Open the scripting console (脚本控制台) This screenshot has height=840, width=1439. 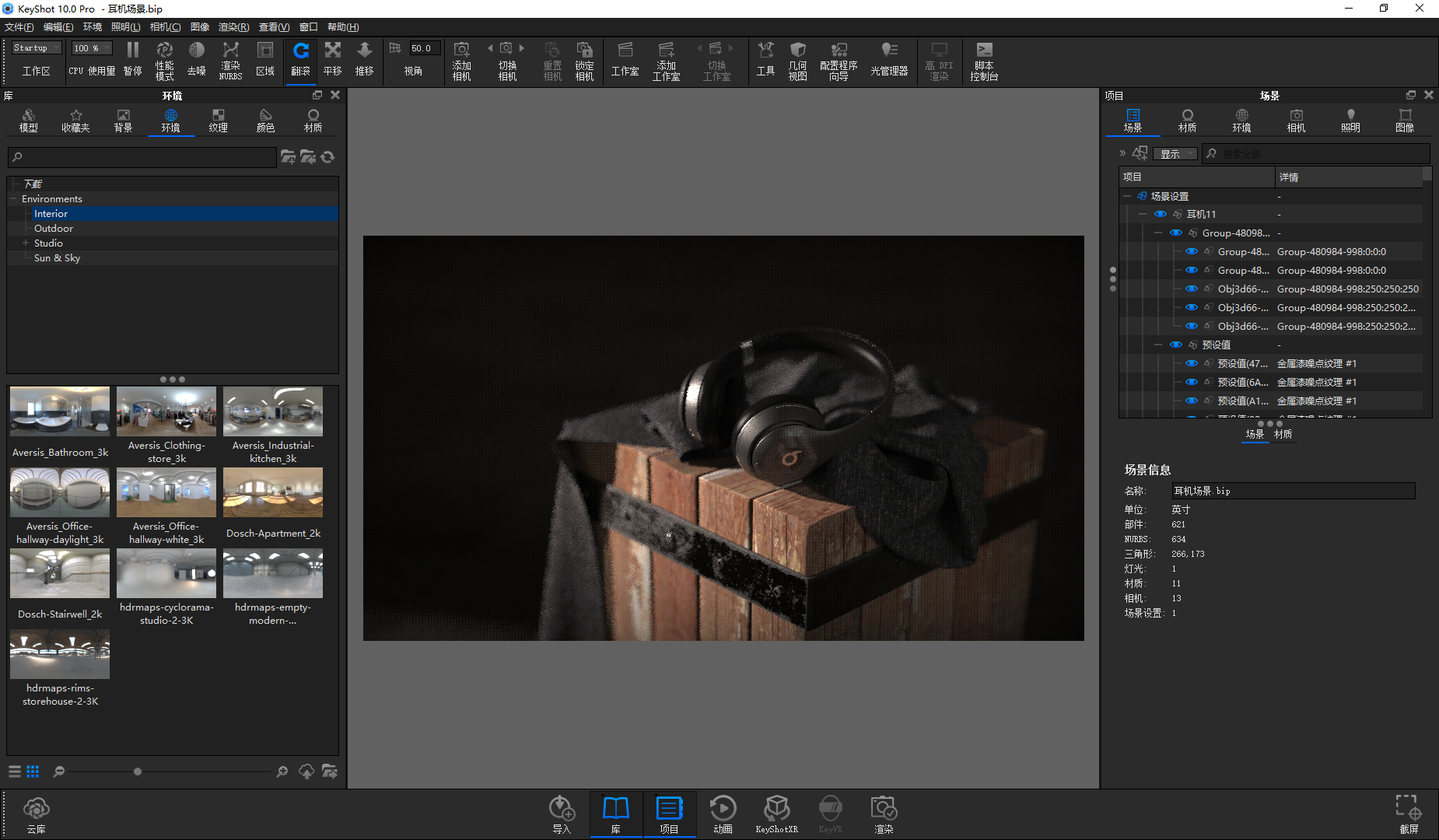984,51
